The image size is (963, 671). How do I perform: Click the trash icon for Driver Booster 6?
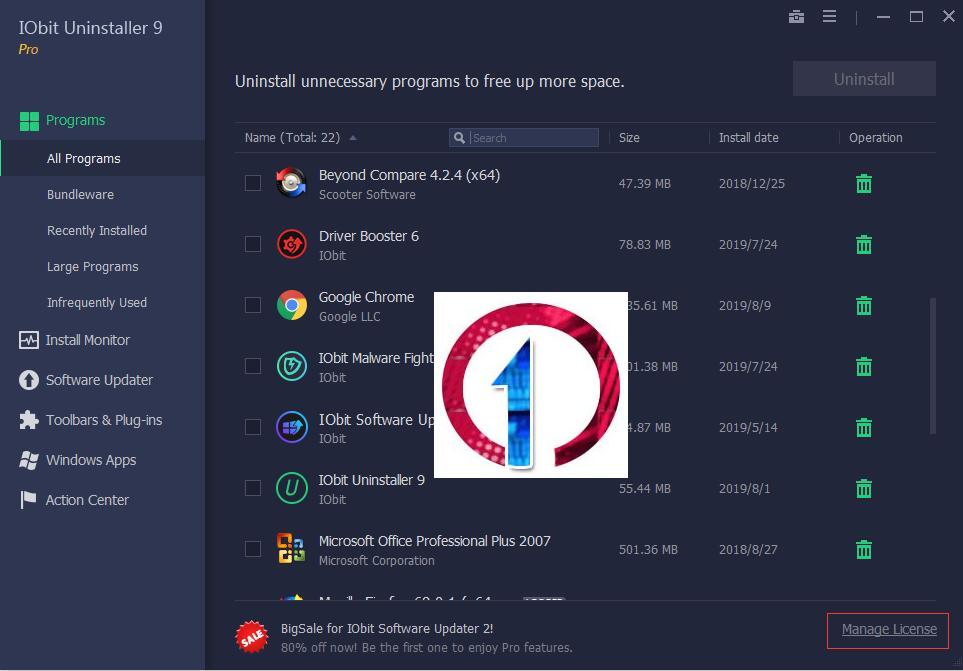[x=863, y=244]
